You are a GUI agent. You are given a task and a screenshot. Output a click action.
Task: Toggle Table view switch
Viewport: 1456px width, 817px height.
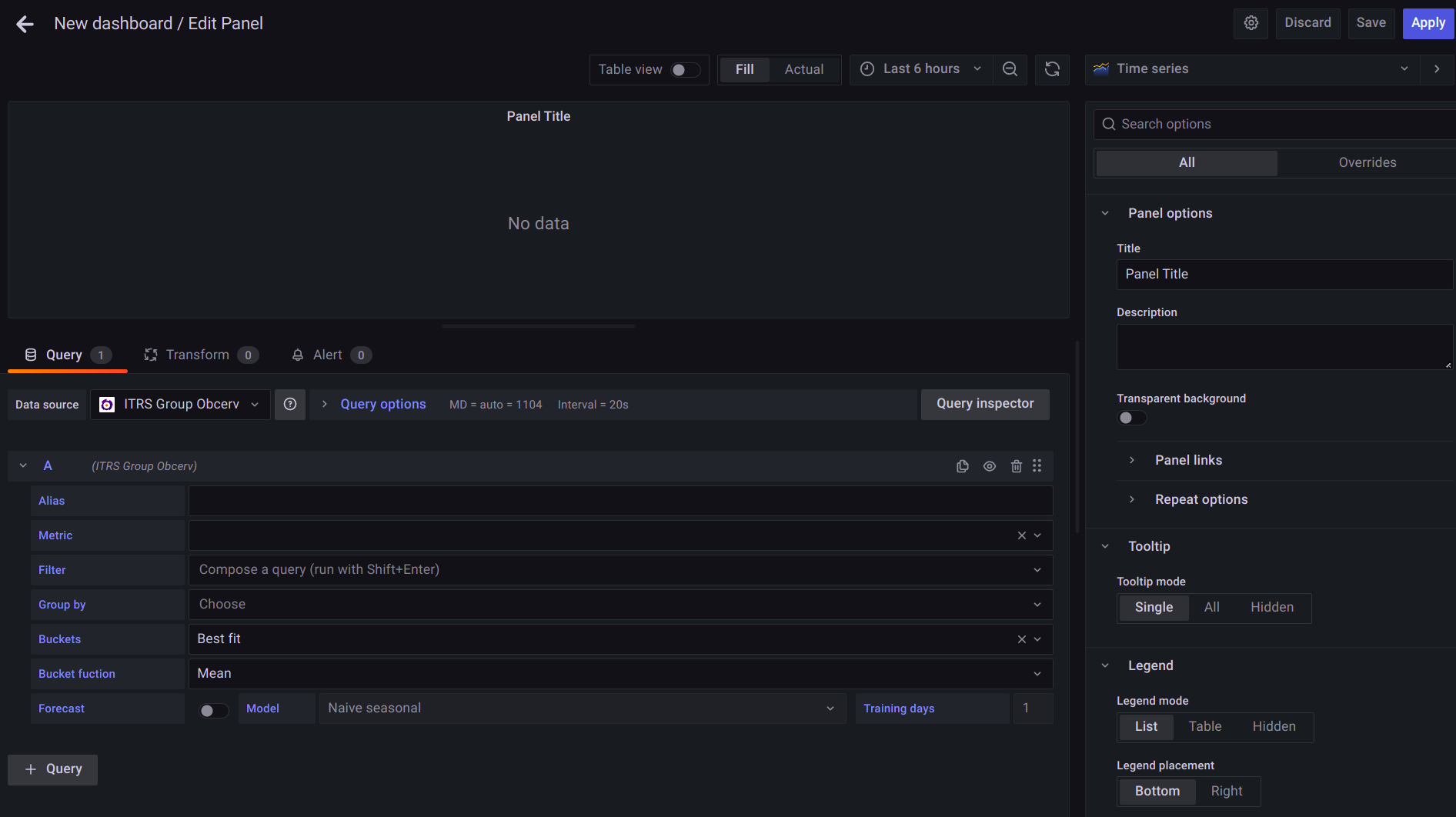[x=685, y=70]
